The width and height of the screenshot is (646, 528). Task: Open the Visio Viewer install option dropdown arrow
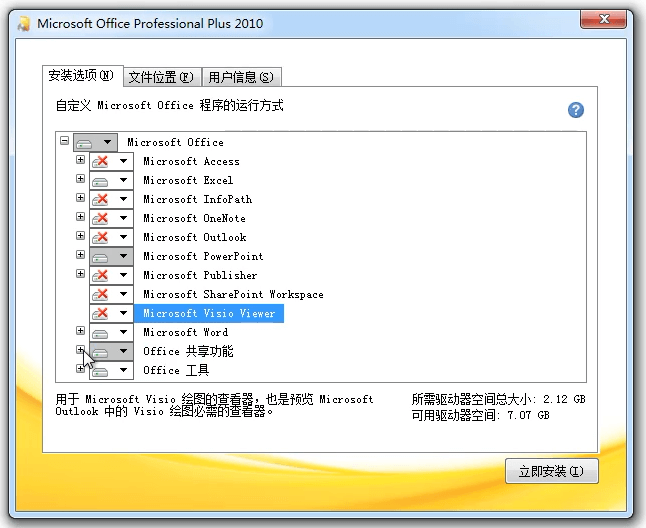tap(123, 313)
